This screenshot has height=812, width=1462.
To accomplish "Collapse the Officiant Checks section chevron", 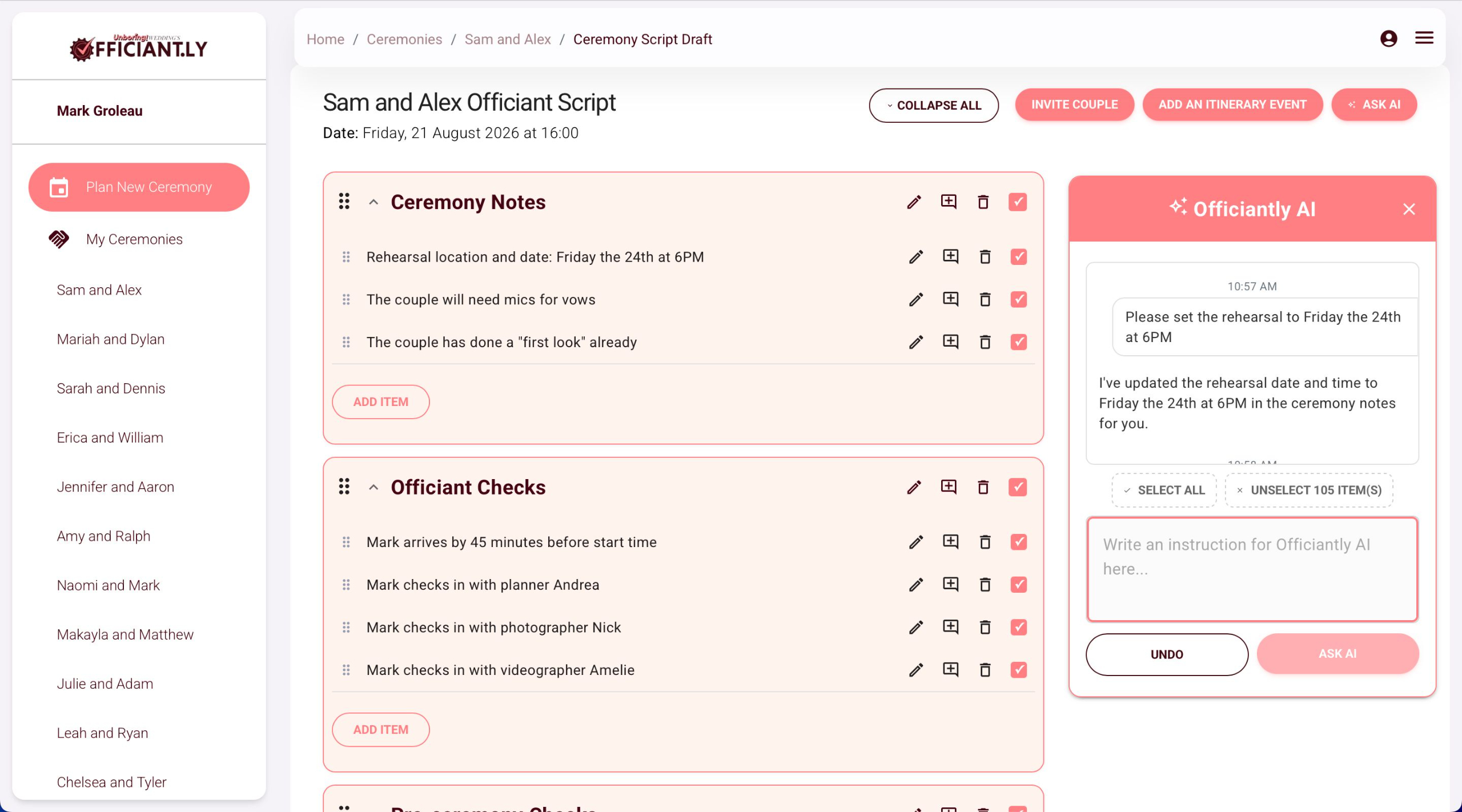I will coord(373,487).
